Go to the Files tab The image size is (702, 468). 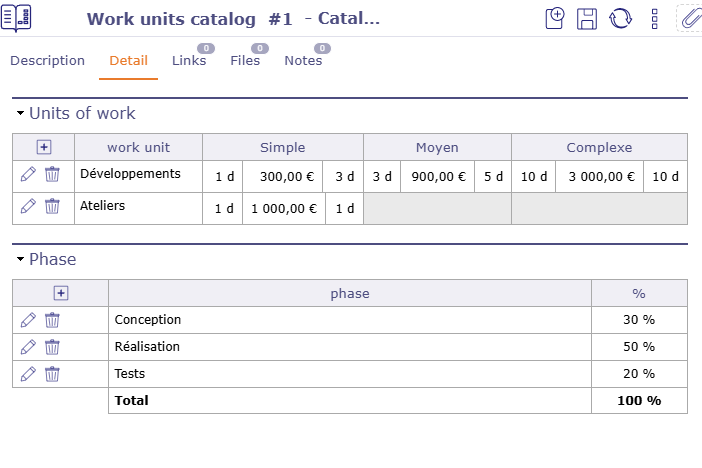coord(245,61)
